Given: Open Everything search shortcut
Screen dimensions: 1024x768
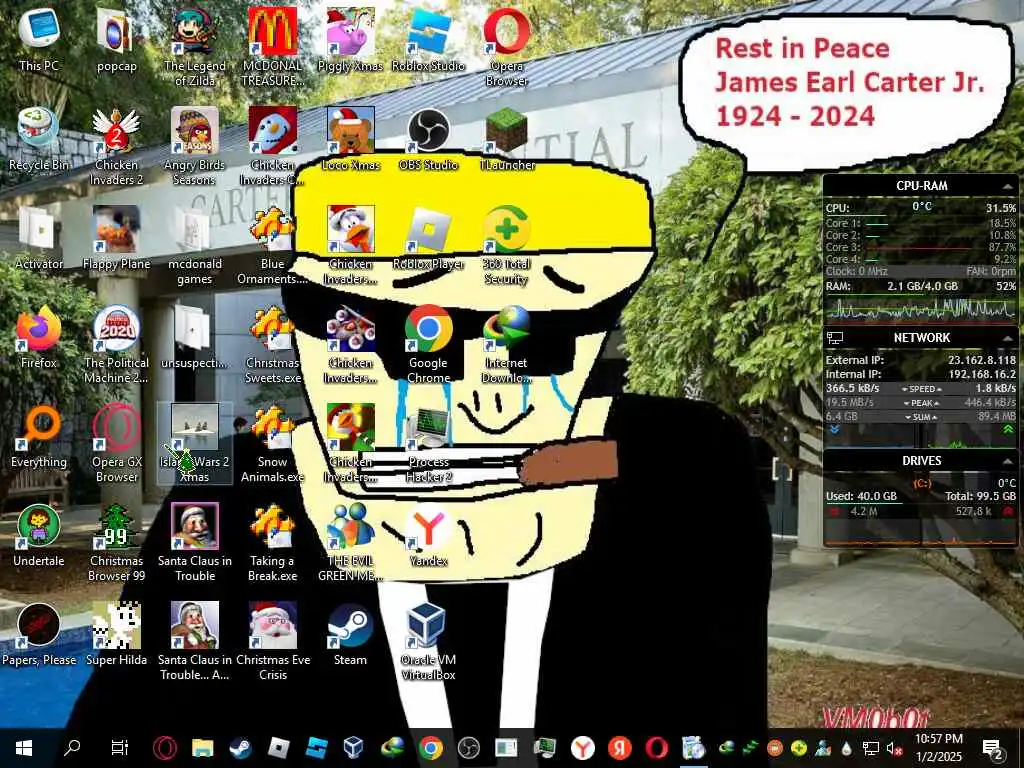Looking at the screenshot, I should (39, 436).
